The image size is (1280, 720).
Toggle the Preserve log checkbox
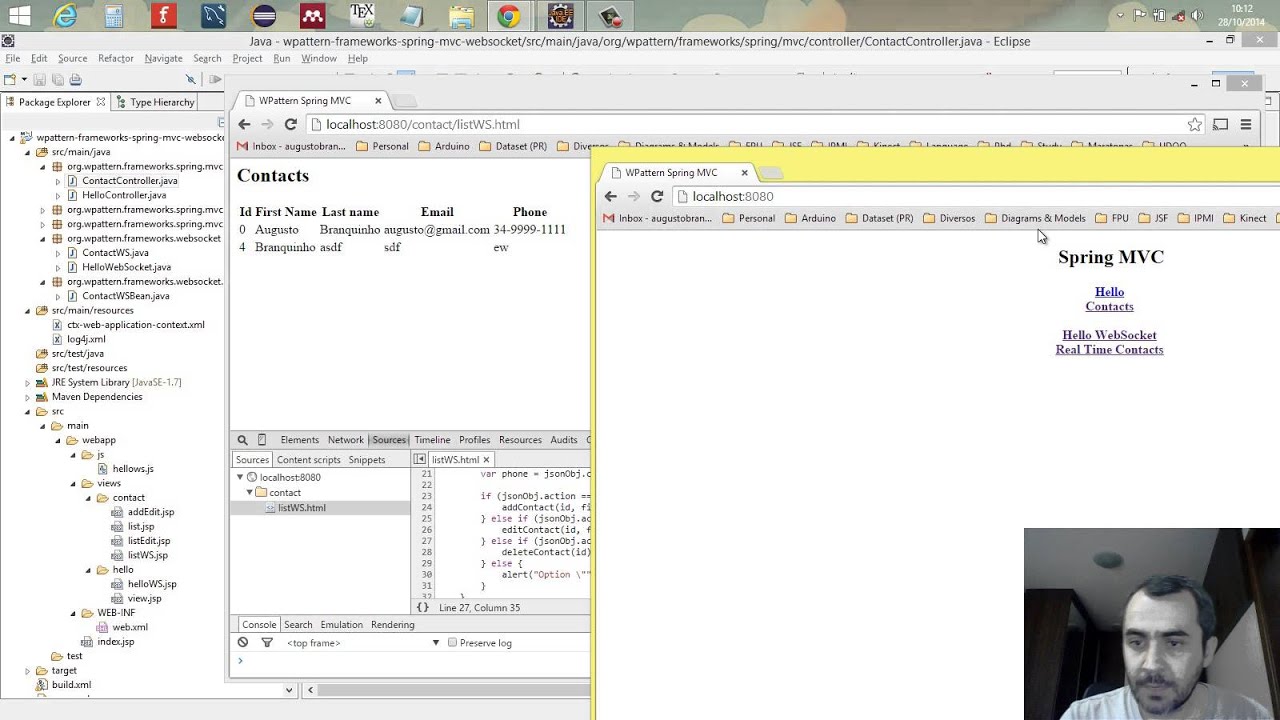[452, 643]
